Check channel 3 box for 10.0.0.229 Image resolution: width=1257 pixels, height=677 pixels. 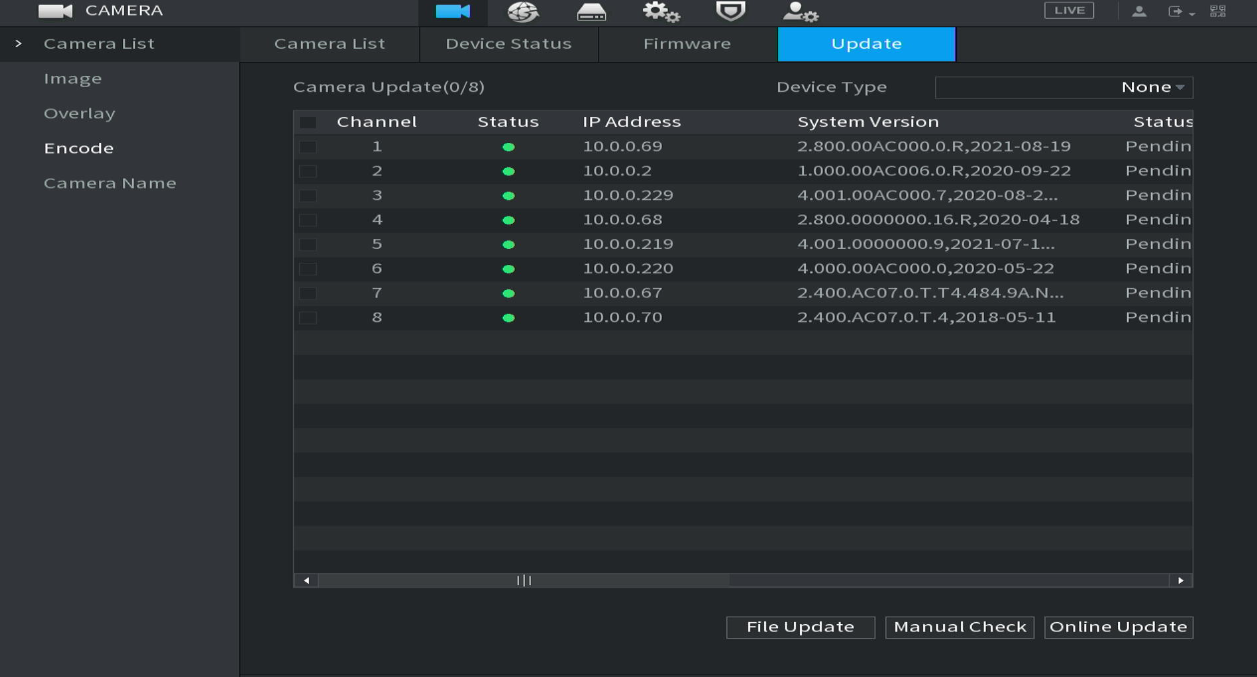[x=308, y=195]
